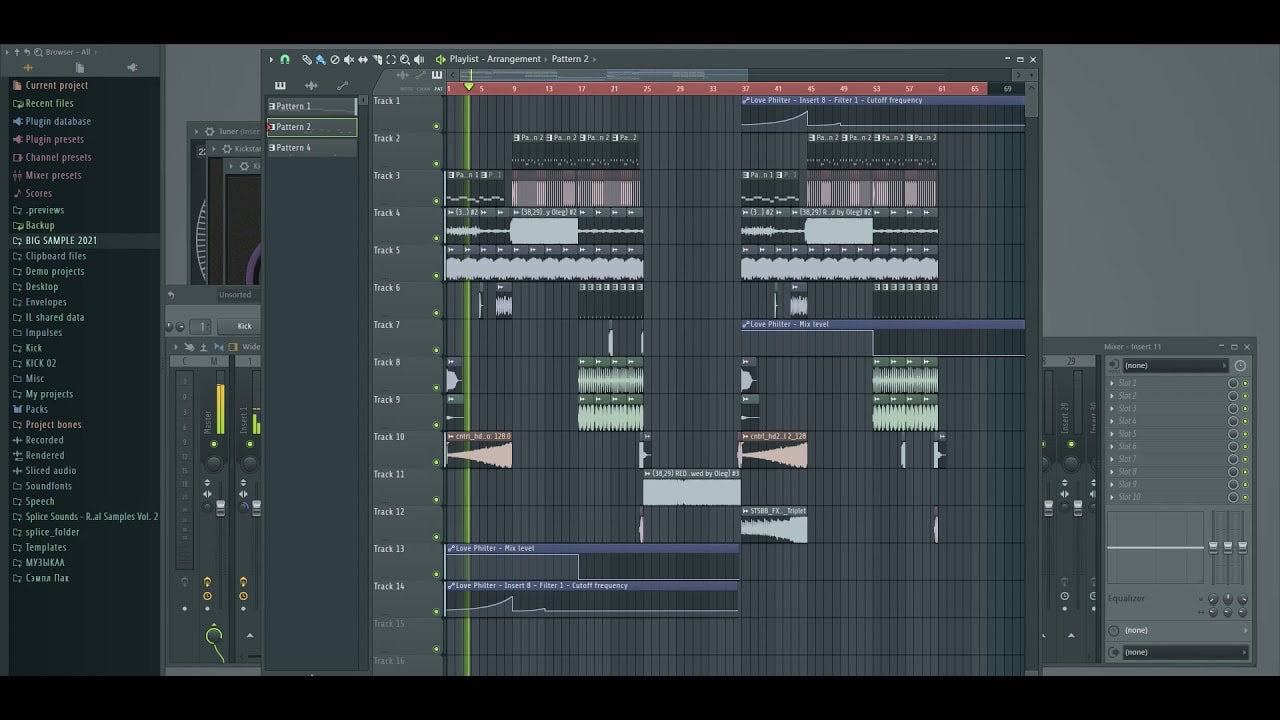Screen dimensions: 1280x720
Task: Show audio clips with waveform icon in picker
Action: tap(311, 86)
